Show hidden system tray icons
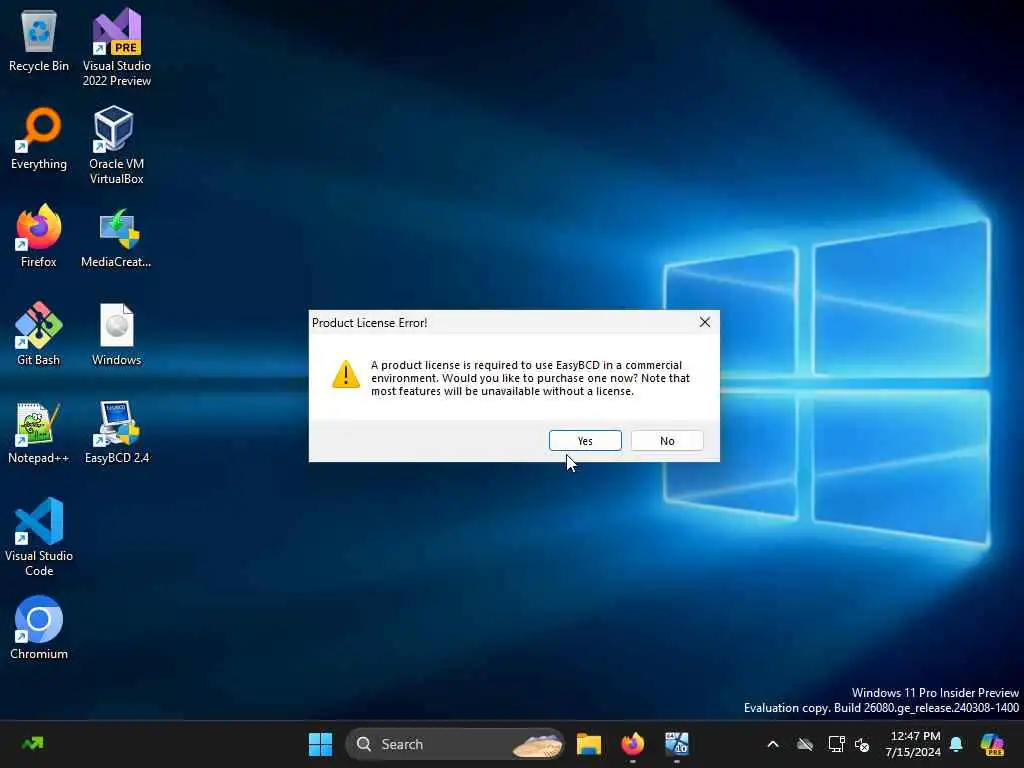The width and height of the screenshot is (1024, 768). point(773,744)
